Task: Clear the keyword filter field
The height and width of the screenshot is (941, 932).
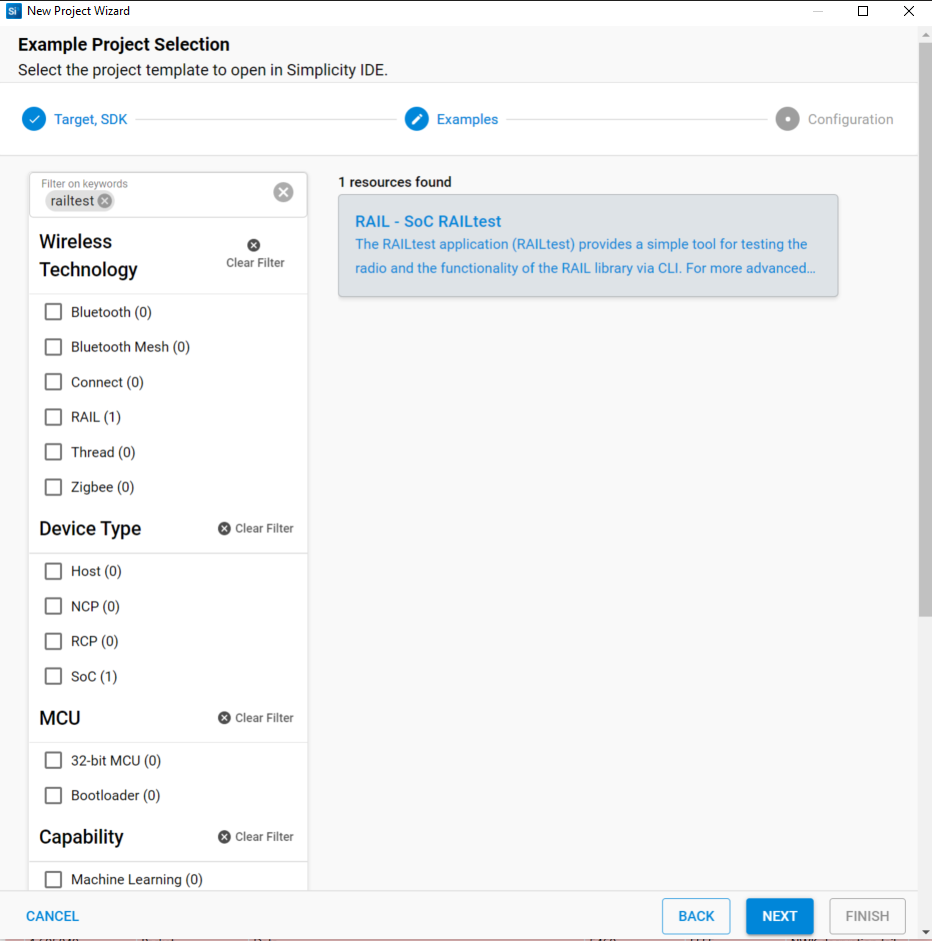Action: click(283, 192)
